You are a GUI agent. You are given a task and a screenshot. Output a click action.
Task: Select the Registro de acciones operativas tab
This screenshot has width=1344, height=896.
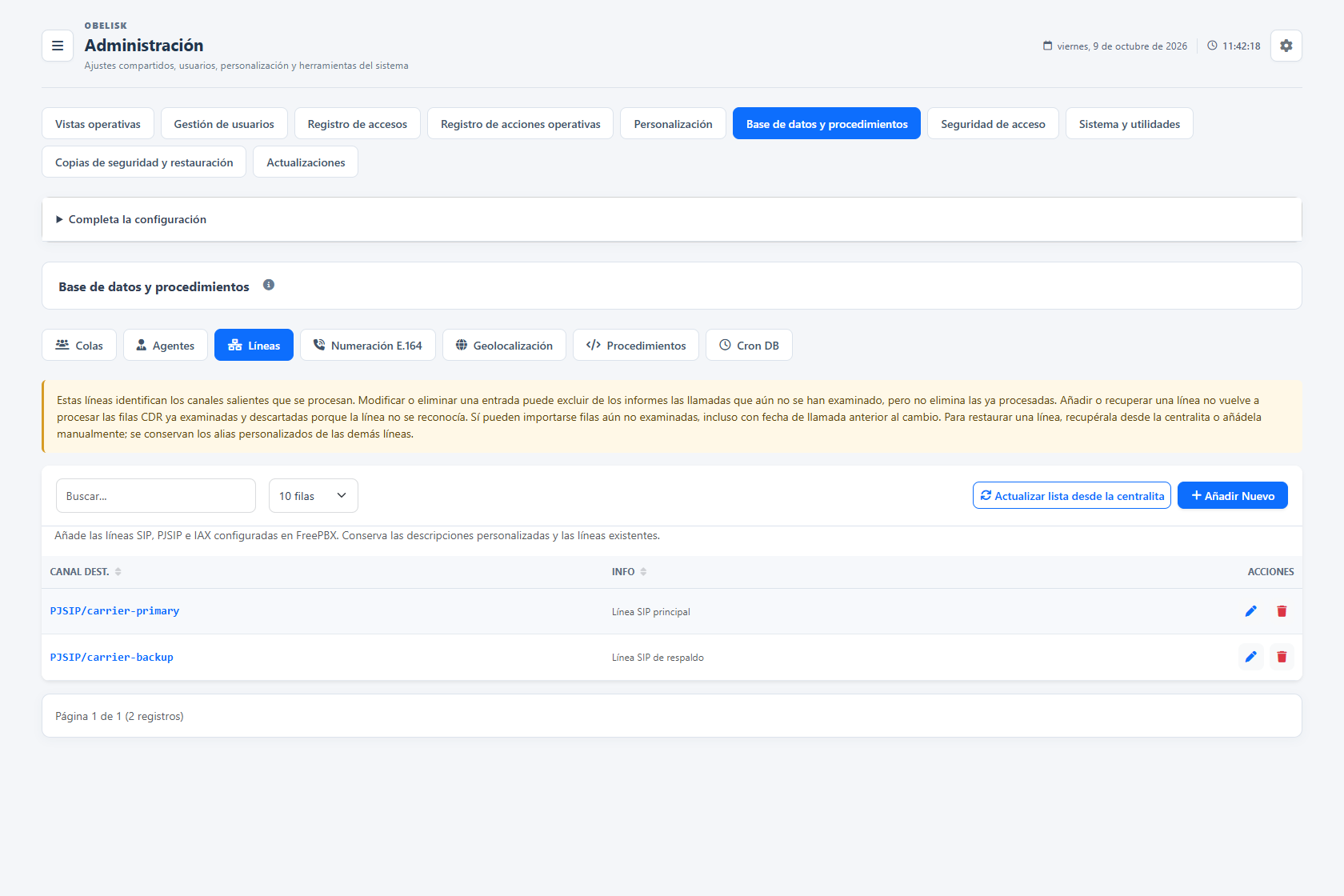pyautogui.click(x=521, y=124)
